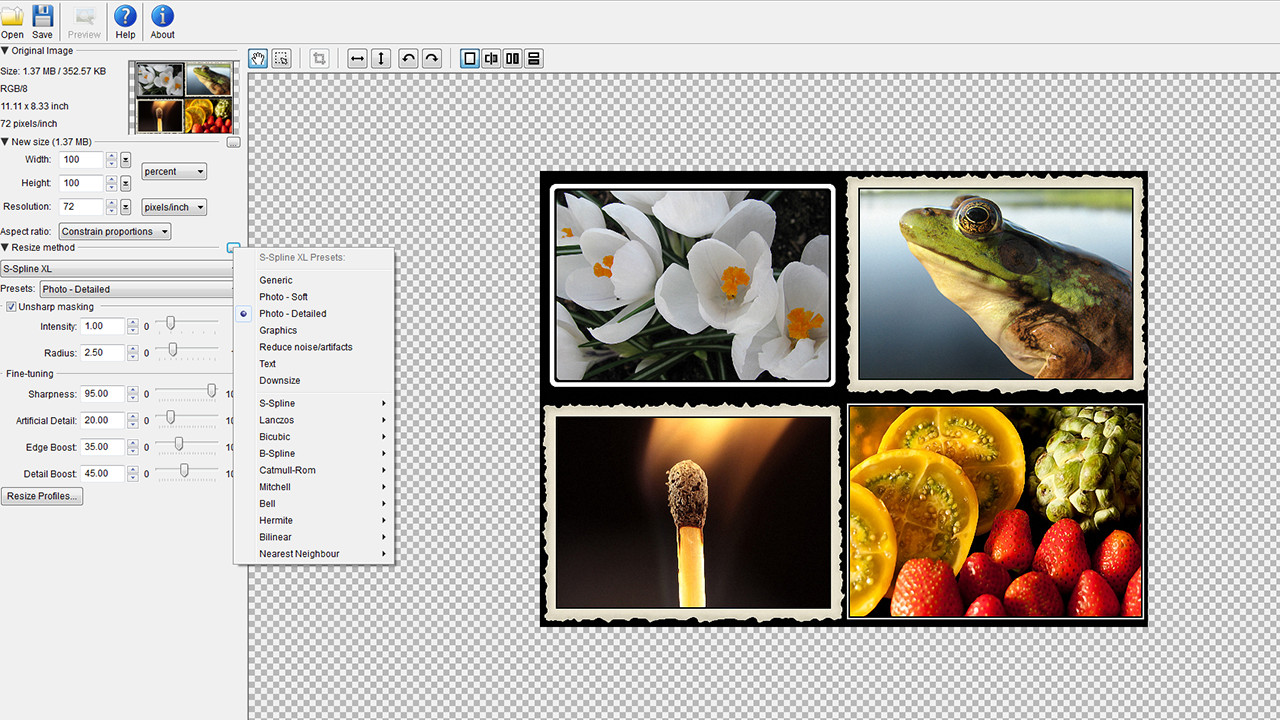Open the Lanczos submenu
The image size is (1280, 720).
click(x=276, y=420)
